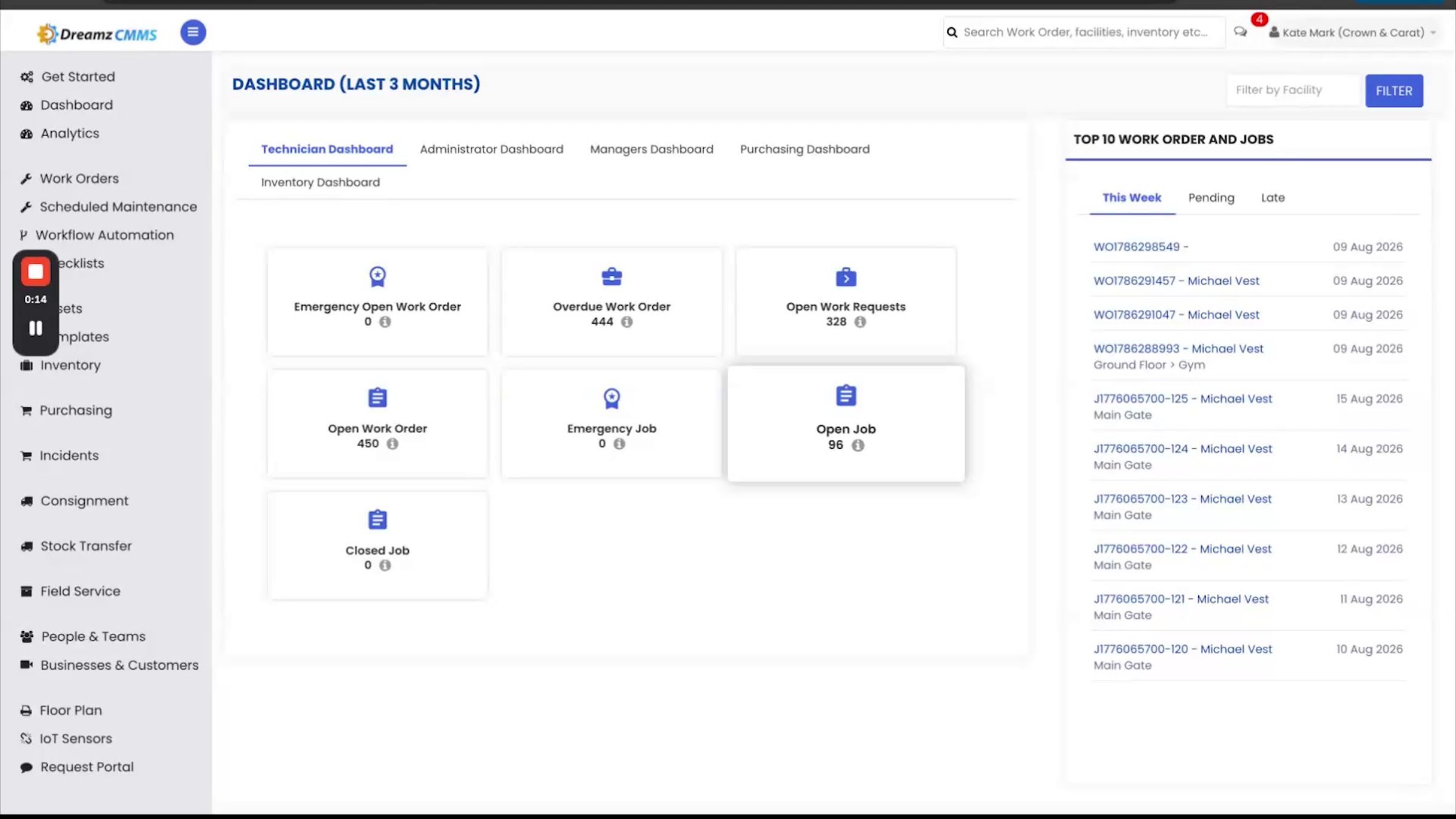
Task: Click the blue FILTER button
Action: click(x=1394, y=90)
